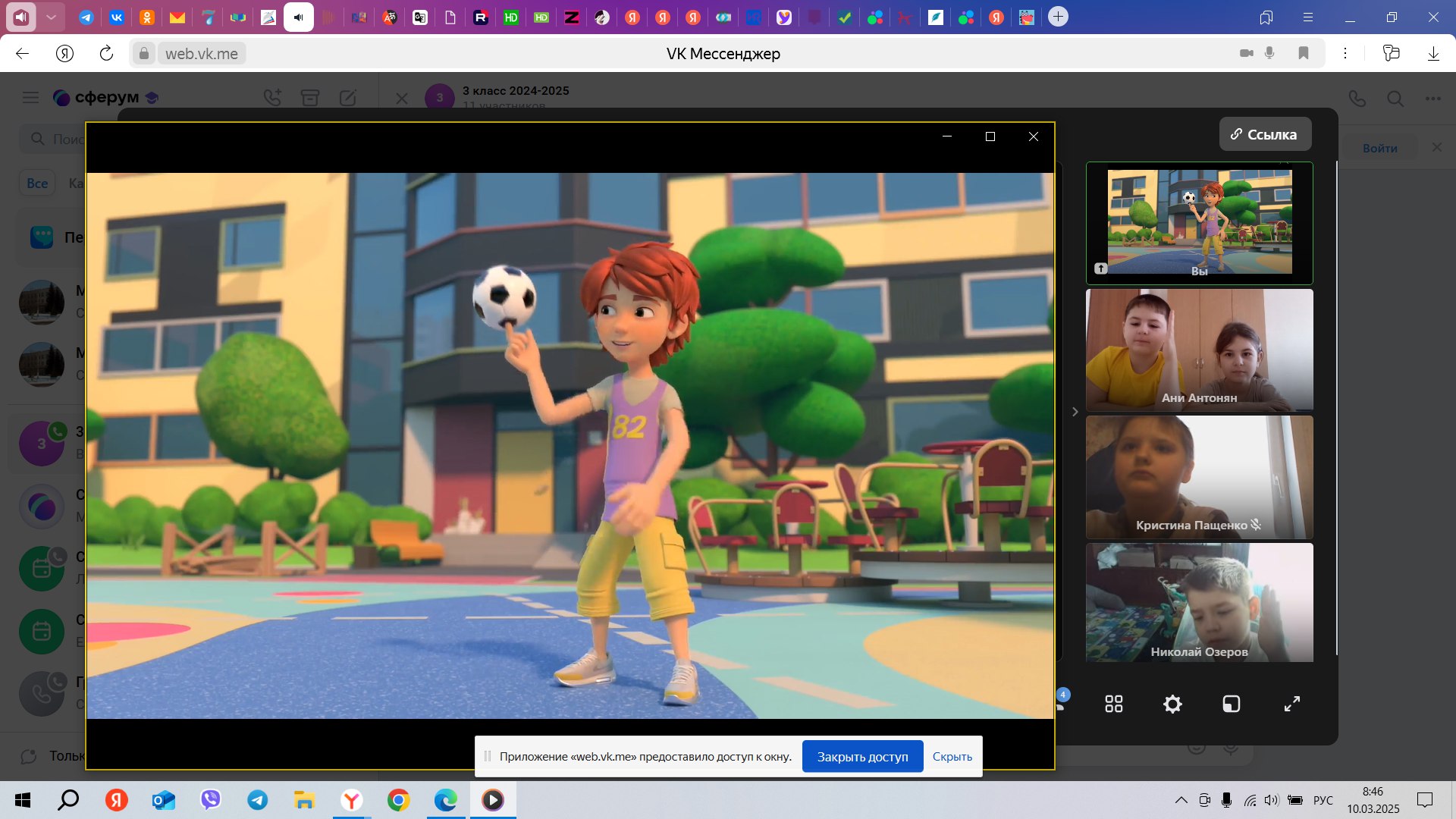
Task: Launch Viber from the taskbar
Action: [210, 800]
